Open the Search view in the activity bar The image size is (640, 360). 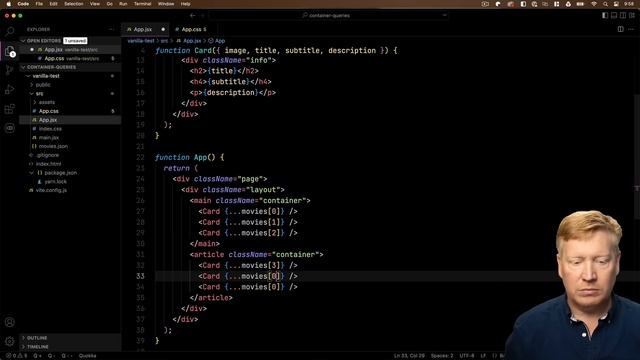[10, 31]
